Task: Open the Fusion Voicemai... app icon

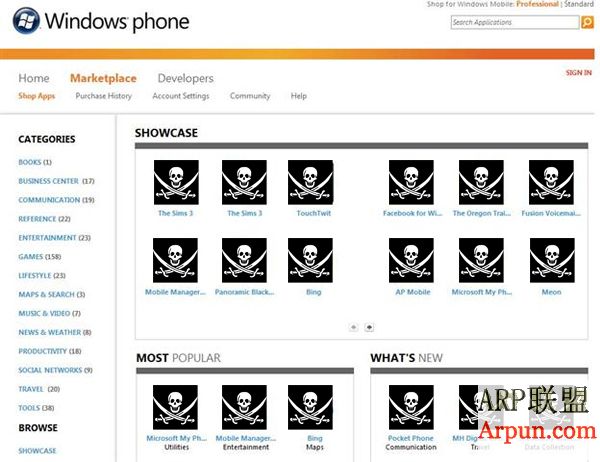Action: pyautogui.click(x=551, y=182)
